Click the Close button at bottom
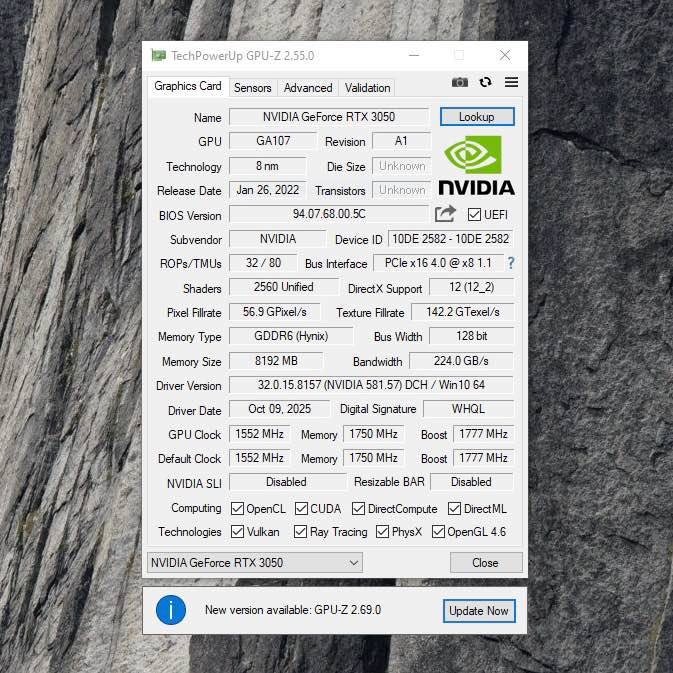673x673 pixels. click(x=486, y=562)
